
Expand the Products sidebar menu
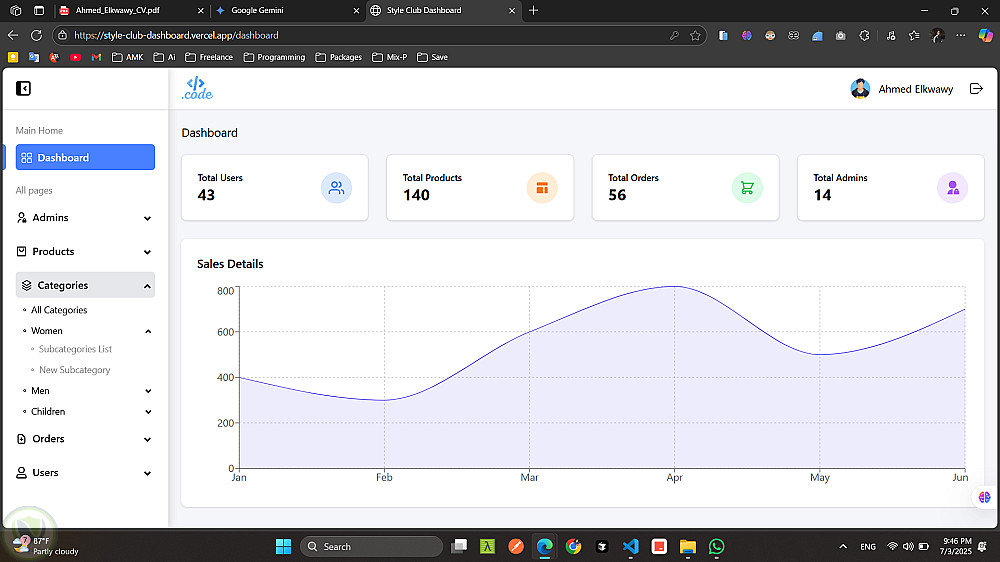[x=85, y=251]
